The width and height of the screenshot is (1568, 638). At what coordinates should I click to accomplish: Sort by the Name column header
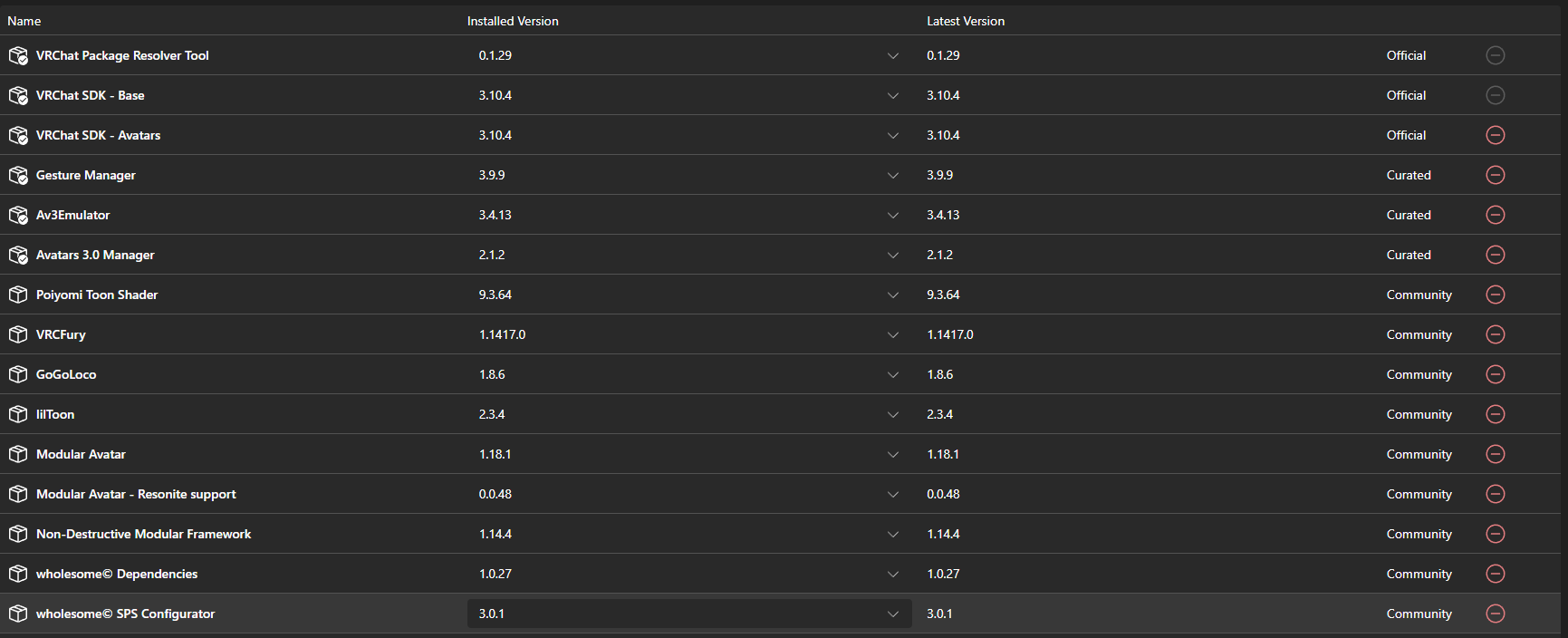click(x=24, y=21)
